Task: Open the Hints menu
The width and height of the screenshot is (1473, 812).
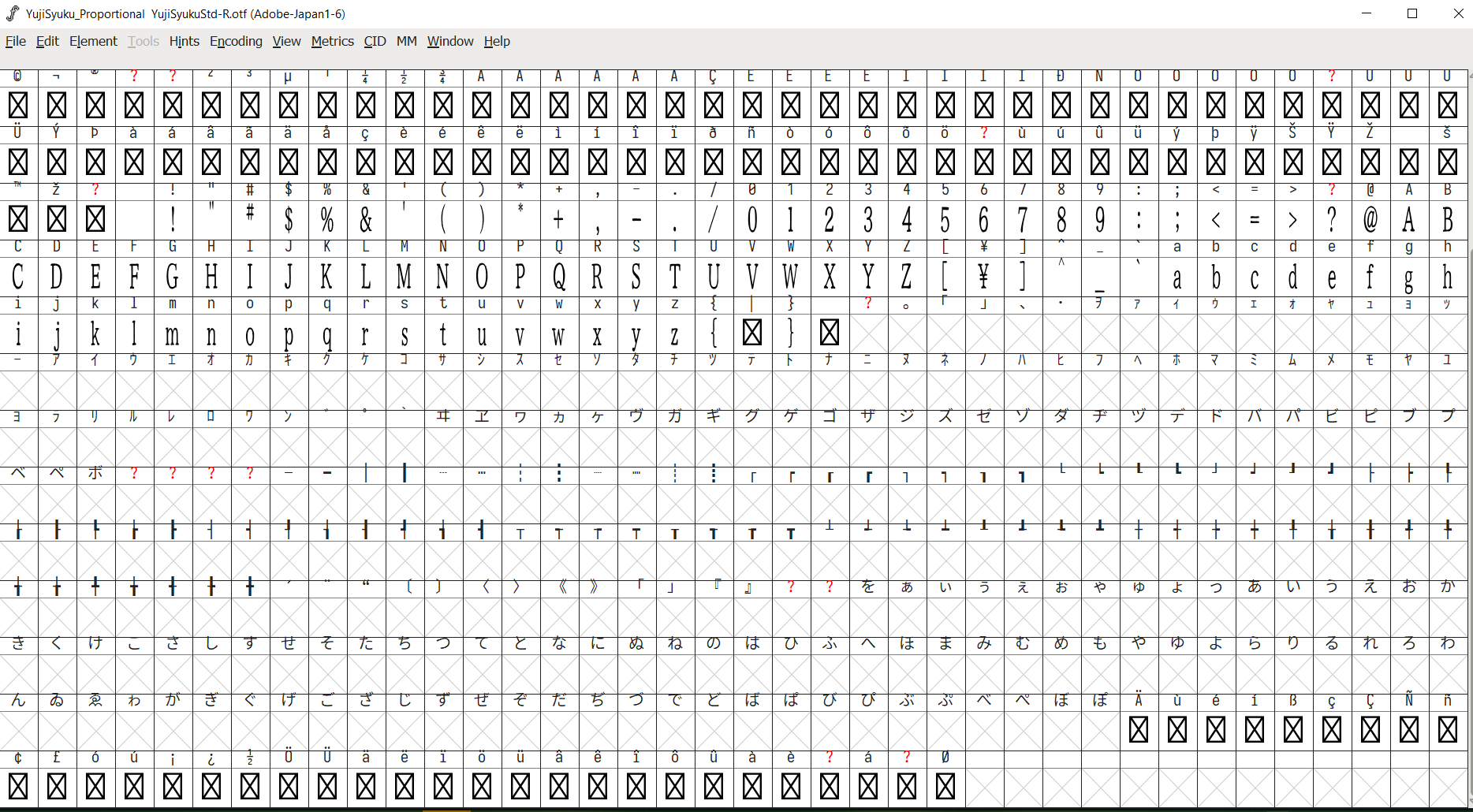Action: [x=184, y=41]
